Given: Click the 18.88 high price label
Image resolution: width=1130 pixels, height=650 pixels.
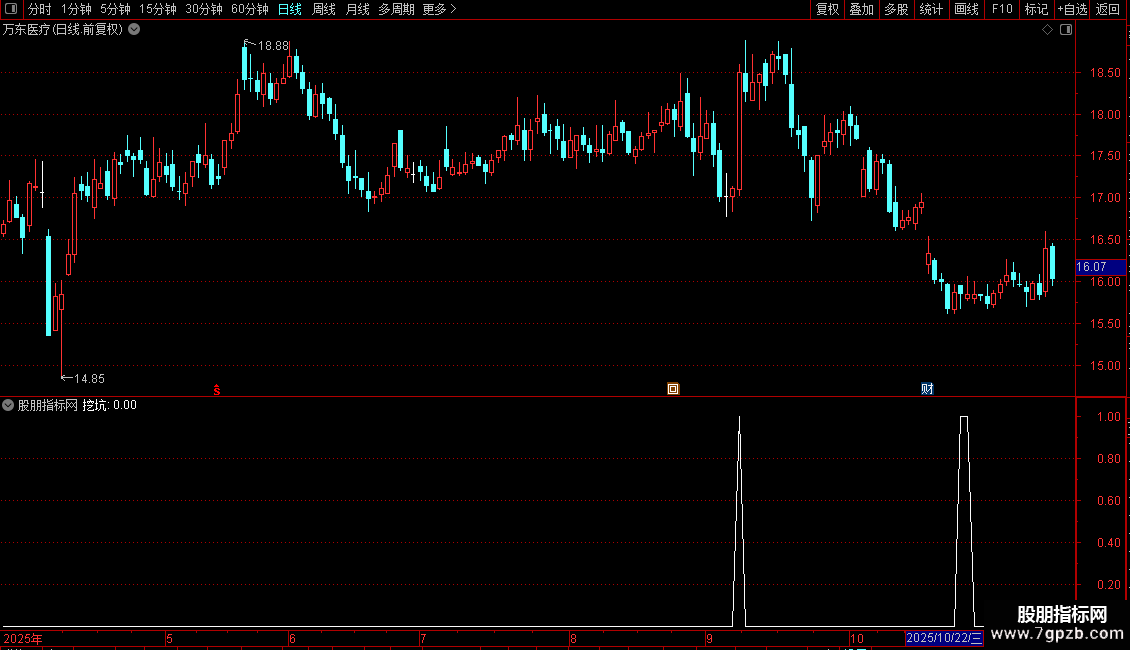Looking at the screenshot, I should (273, 45).
